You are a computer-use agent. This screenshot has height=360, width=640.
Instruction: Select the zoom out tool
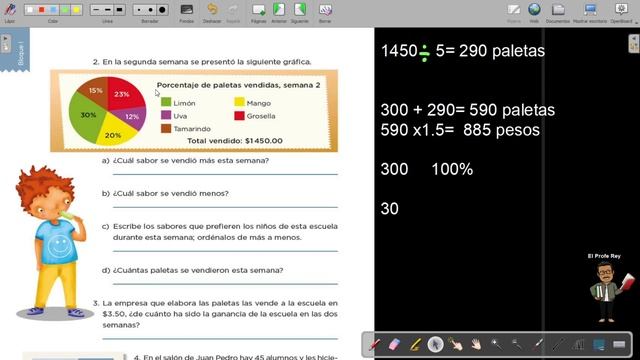pos(517,344)
